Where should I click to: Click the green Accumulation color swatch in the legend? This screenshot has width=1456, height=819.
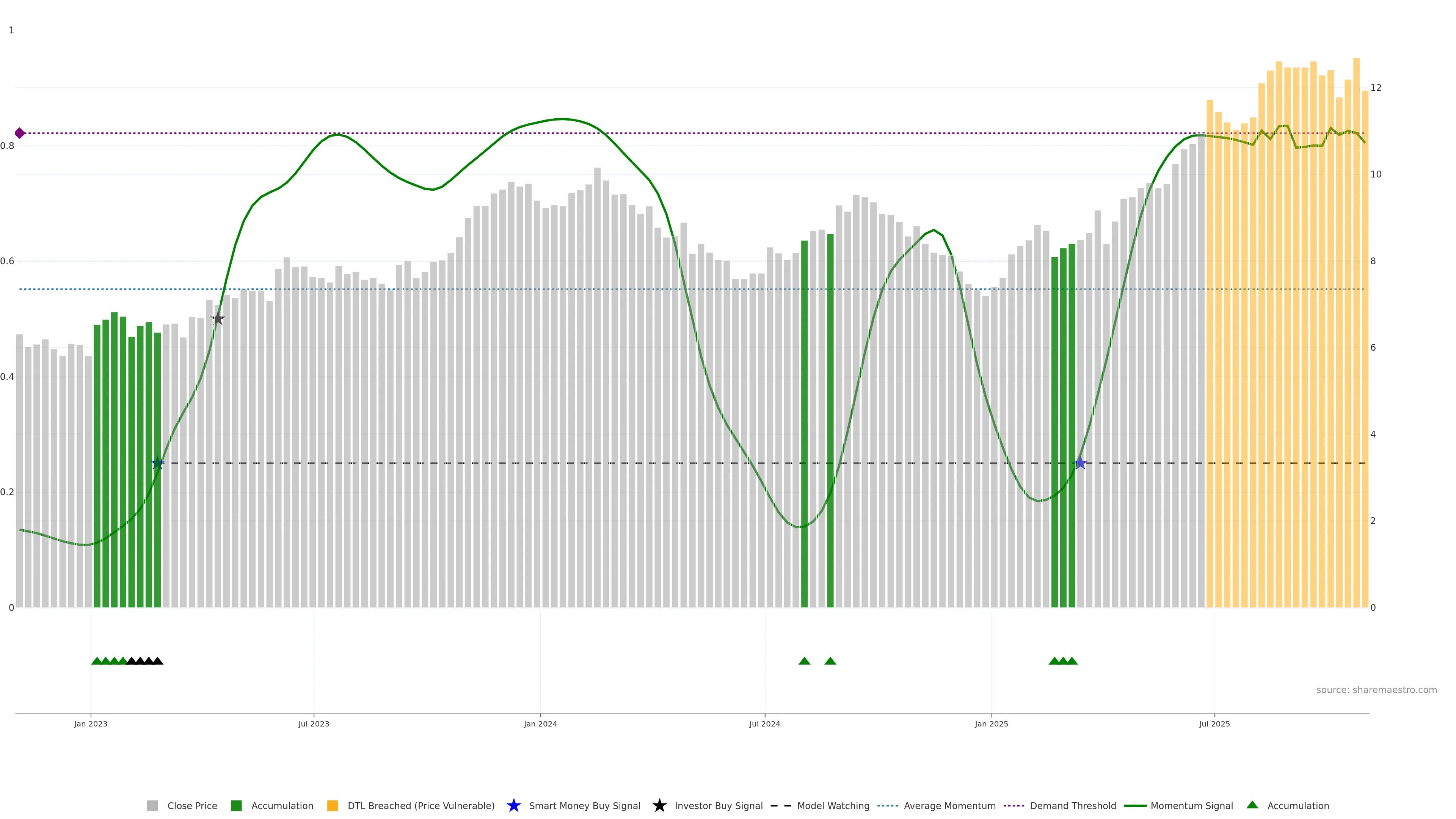(236, 805)
